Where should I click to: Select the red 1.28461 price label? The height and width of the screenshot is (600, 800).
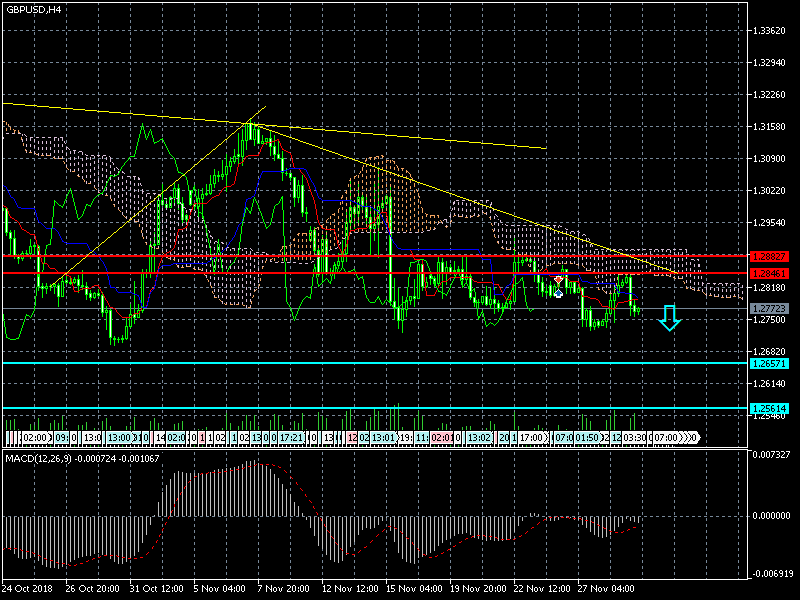[x=769, y=272]
